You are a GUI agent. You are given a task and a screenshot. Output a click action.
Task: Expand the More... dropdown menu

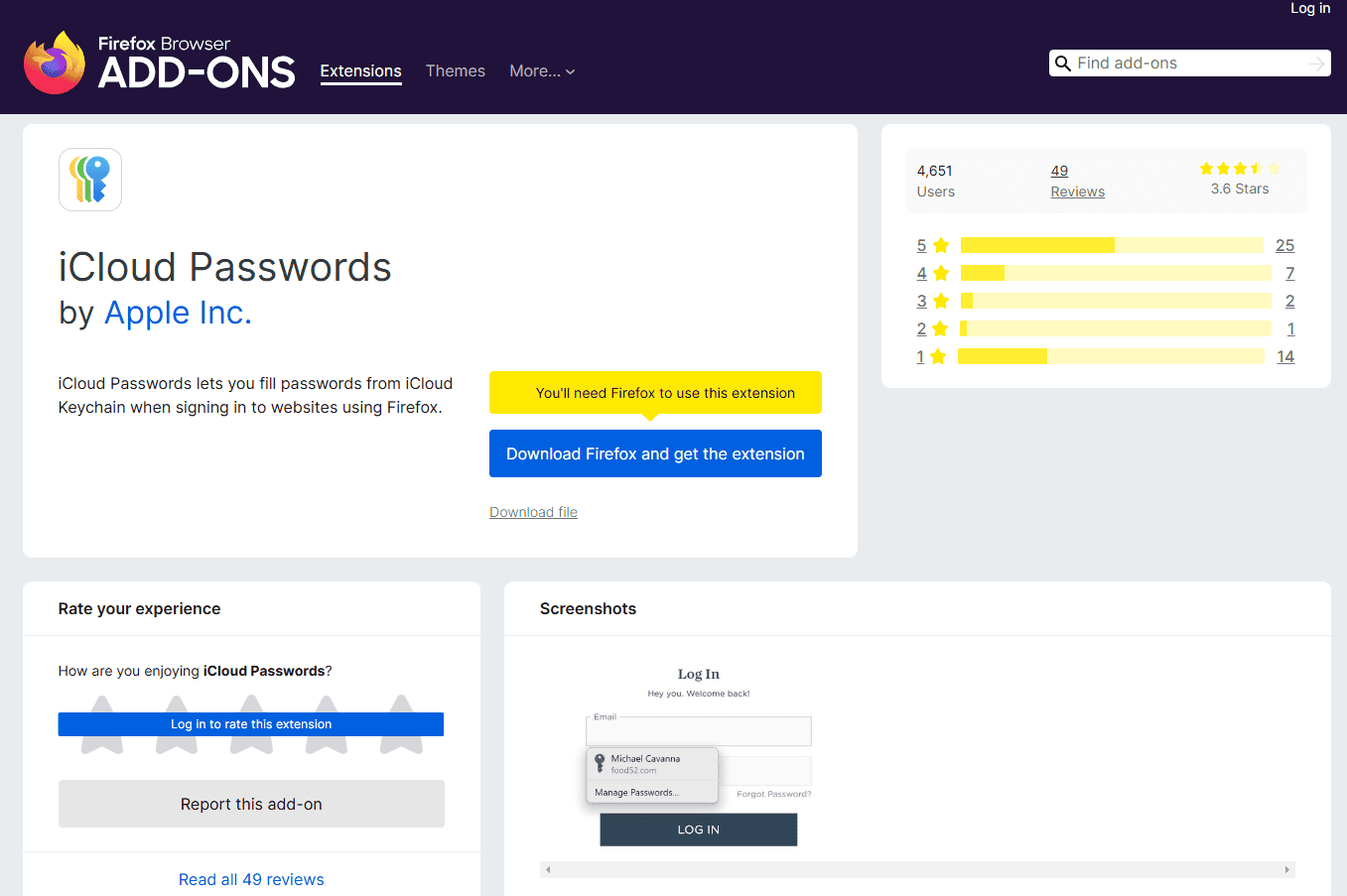(542, 71)
